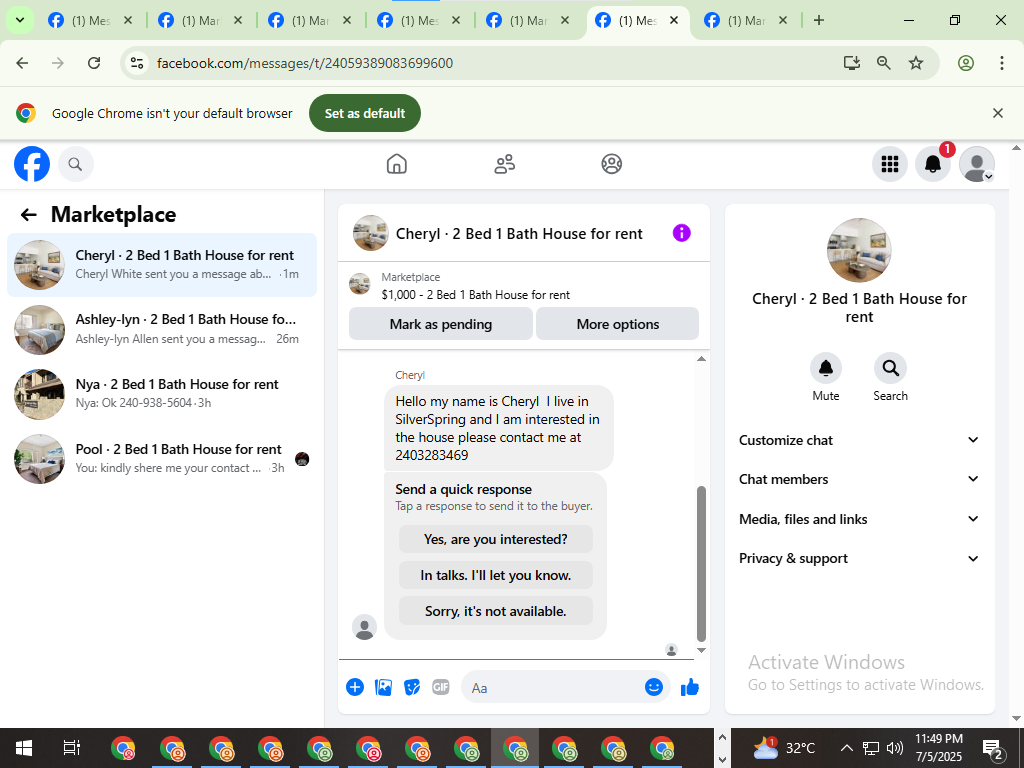Click the back arrow beside Marketplace
This screenshot has height=768, width=1024.
(28, 215)
